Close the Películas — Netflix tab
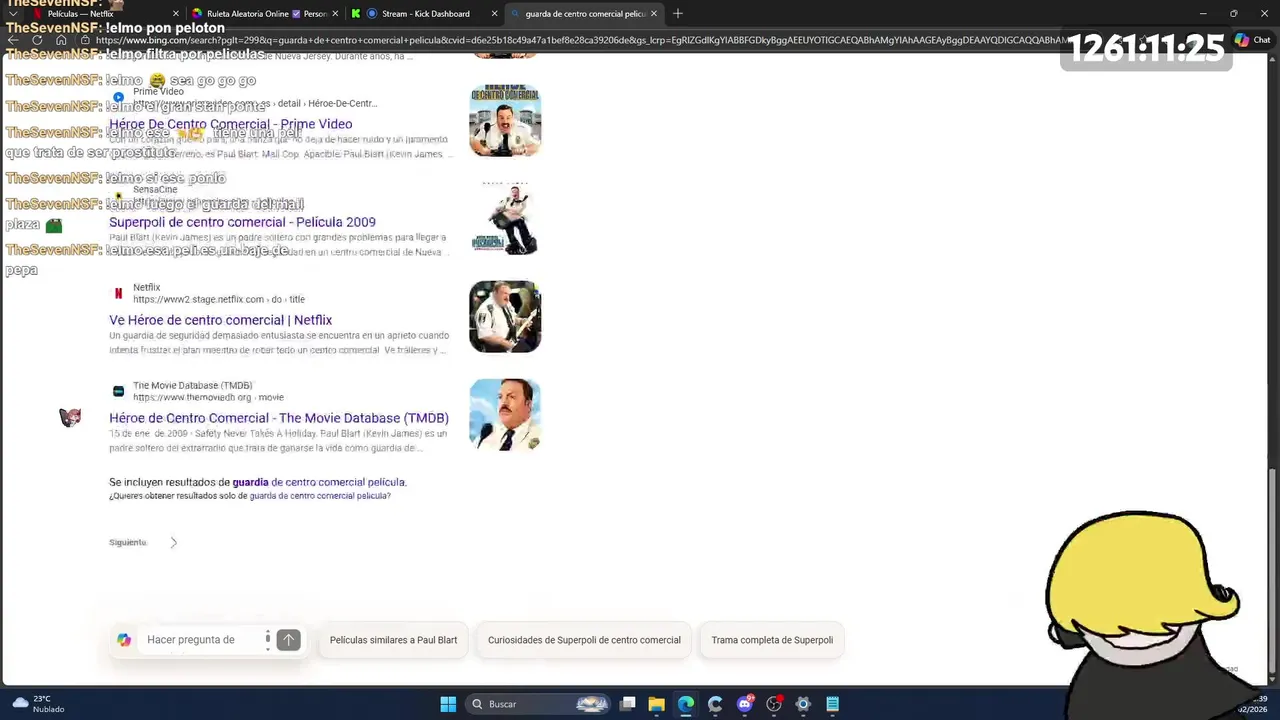 (x=176, y=14)
